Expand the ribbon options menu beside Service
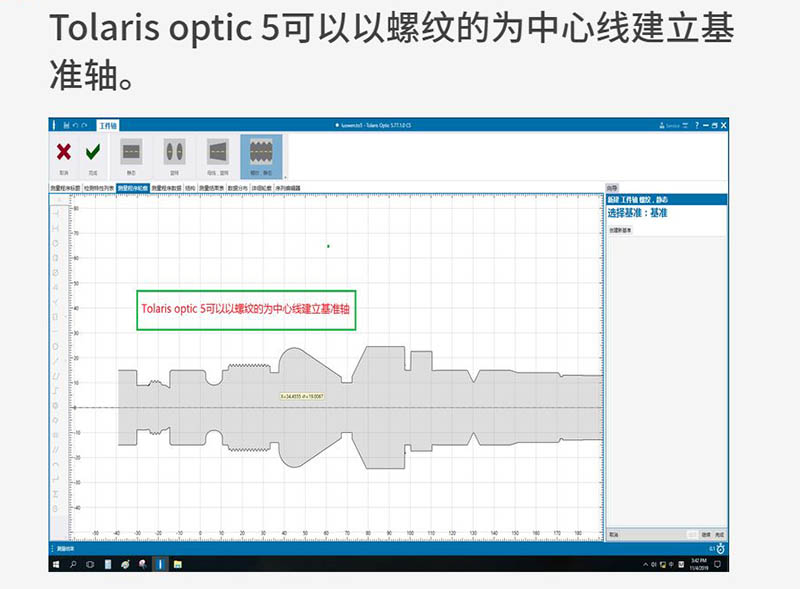The width and height of the screenshot is (800, 589). [x=687, y=125]
